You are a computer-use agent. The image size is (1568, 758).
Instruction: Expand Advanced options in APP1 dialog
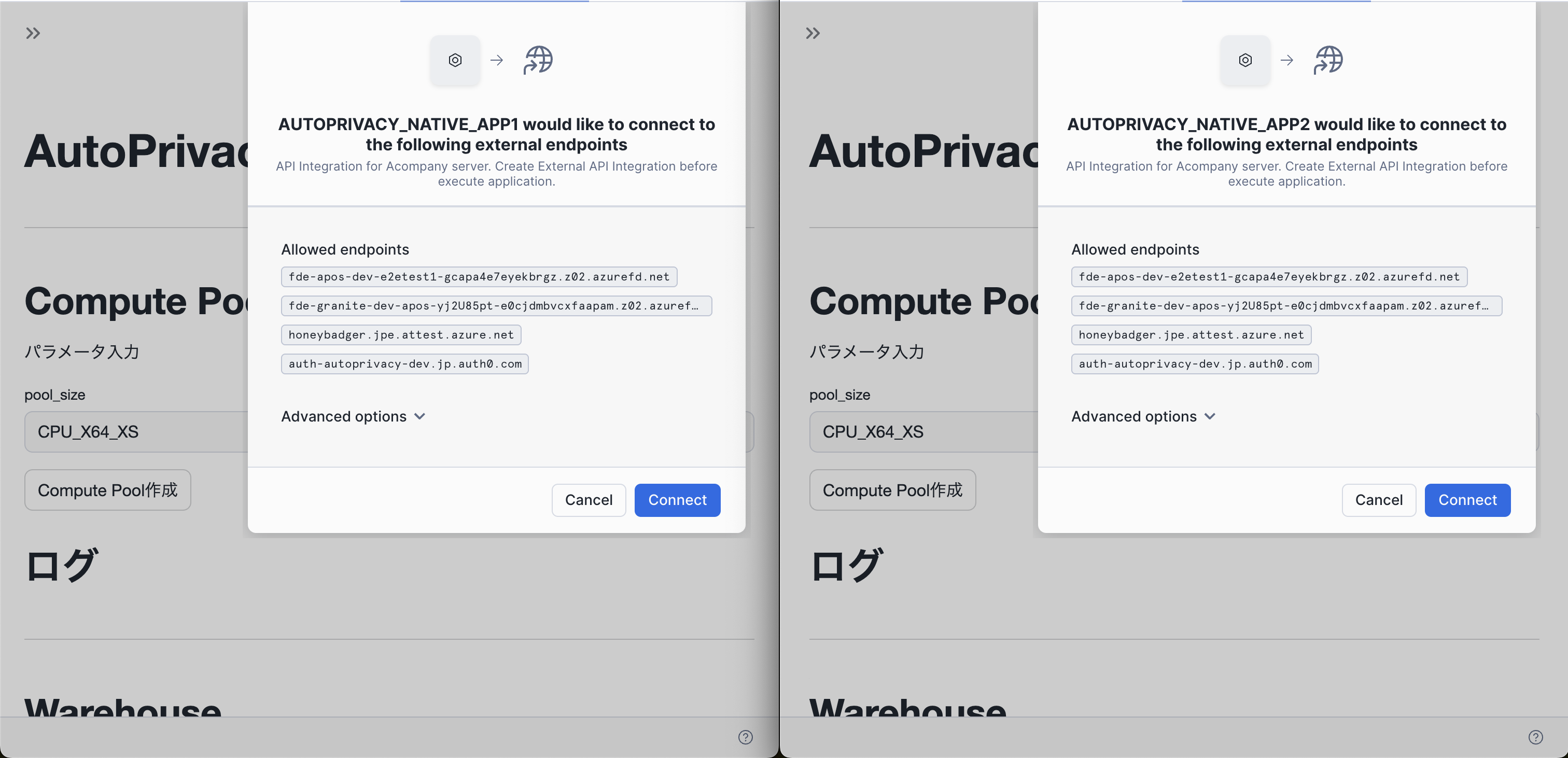[353, 416]
